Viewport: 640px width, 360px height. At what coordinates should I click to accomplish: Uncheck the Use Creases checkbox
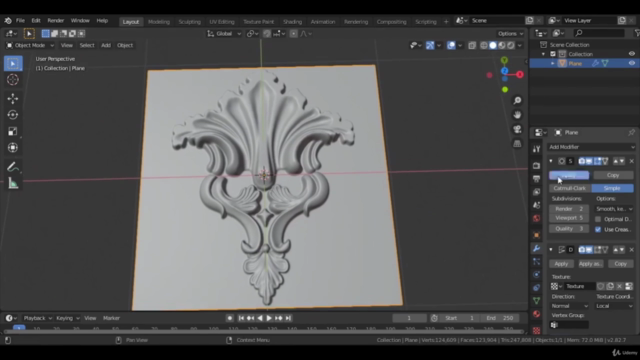point(598,229)
